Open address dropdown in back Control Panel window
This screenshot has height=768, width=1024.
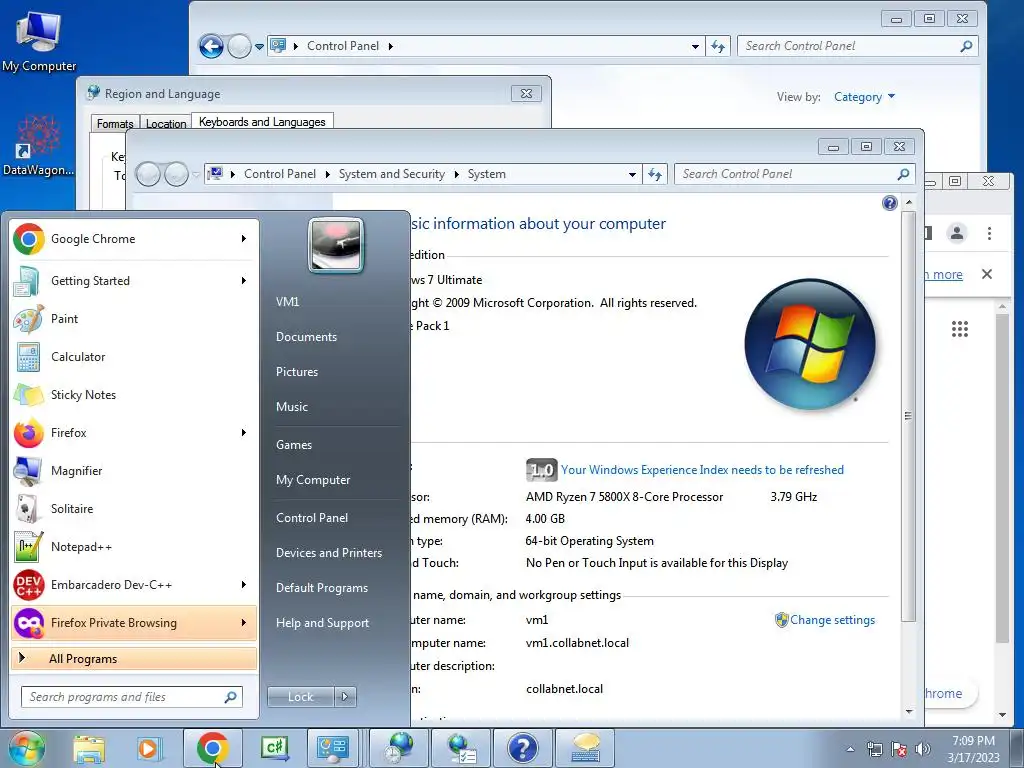[695, 46]
